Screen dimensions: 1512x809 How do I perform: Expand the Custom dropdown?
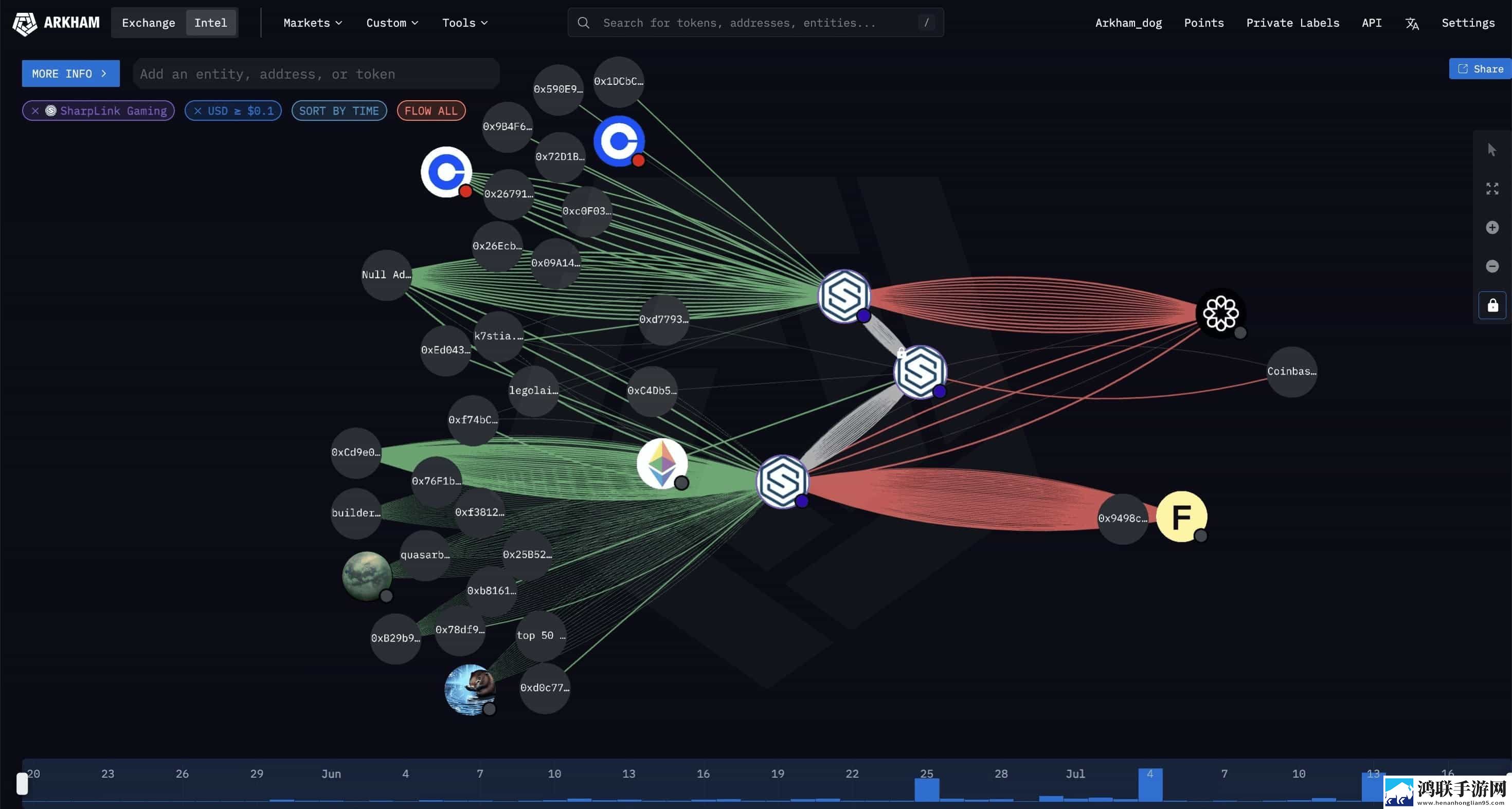point(392,23)
